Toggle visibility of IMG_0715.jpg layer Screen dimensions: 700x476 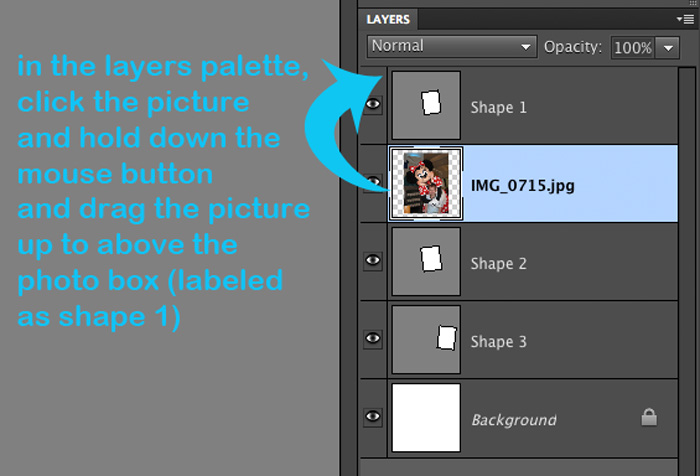click(x=373, y=182)
